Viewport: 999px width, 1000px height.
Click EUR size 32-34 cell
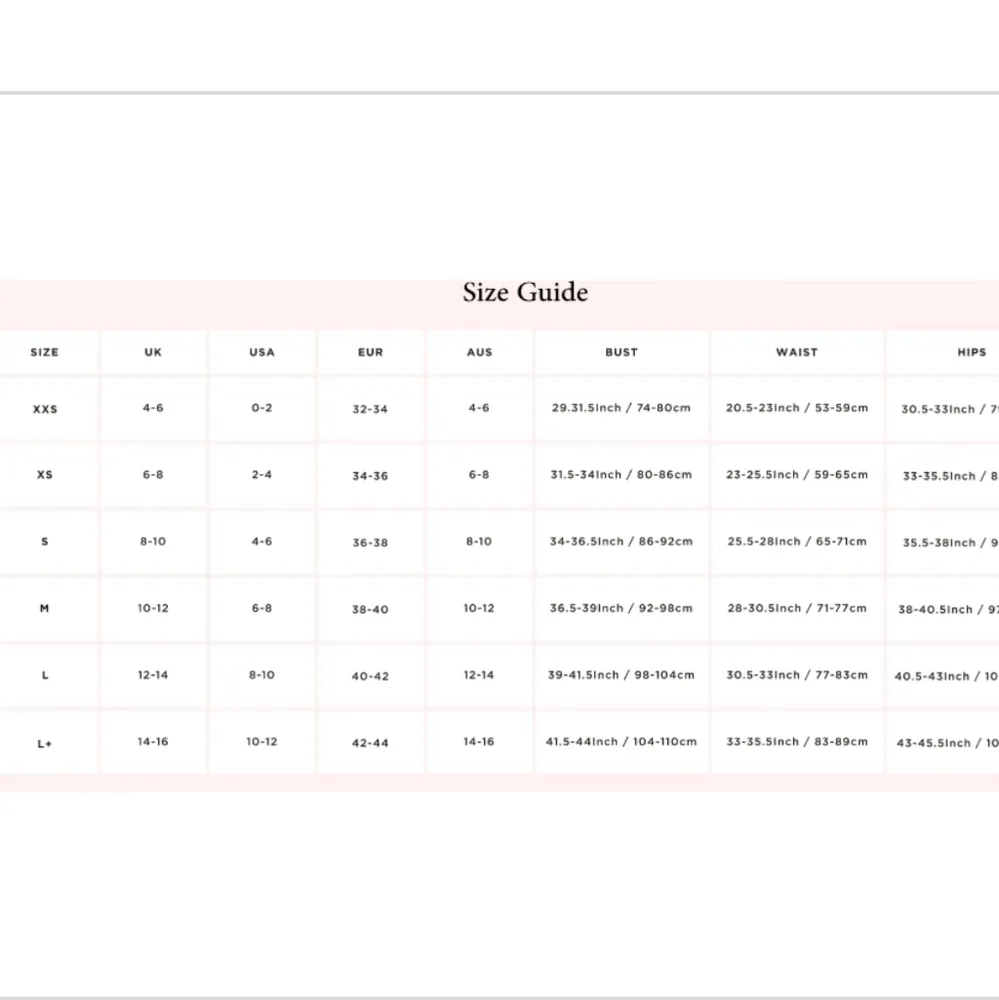(370, 409)
